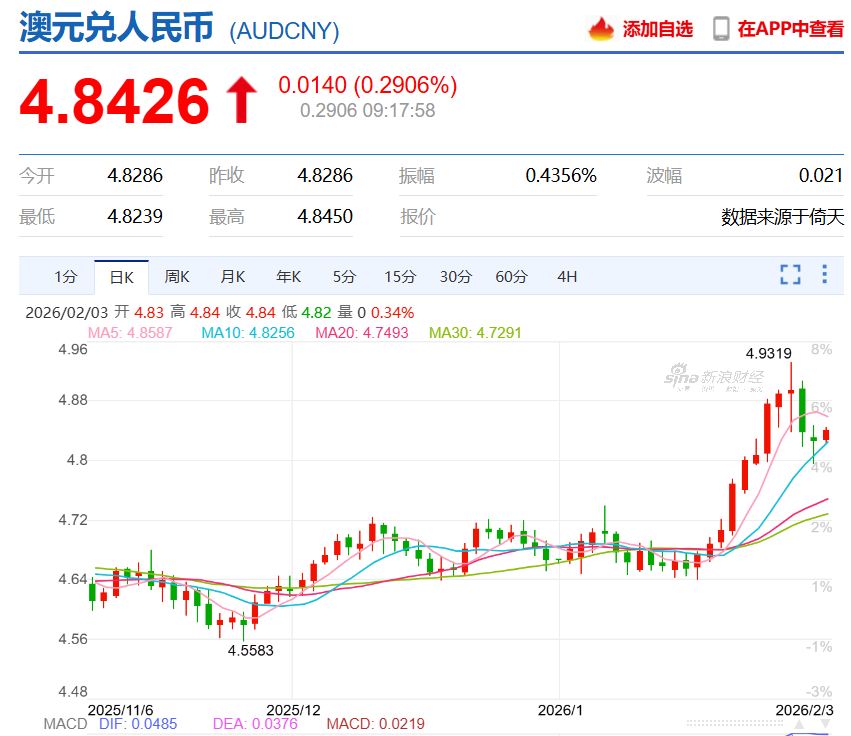Add AUDCNY to 添加自选 watchlist

657,29
